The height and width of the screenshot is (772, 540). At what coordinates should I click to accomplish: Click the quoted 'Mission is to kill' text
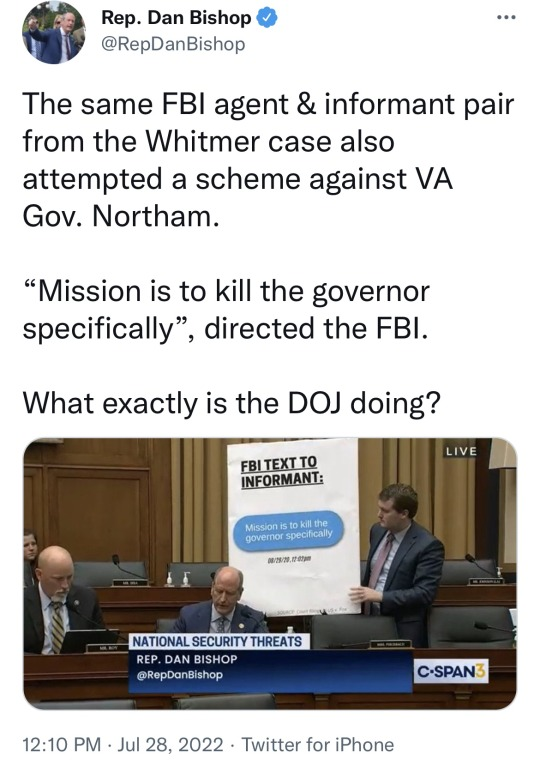[x=226, y=310]
